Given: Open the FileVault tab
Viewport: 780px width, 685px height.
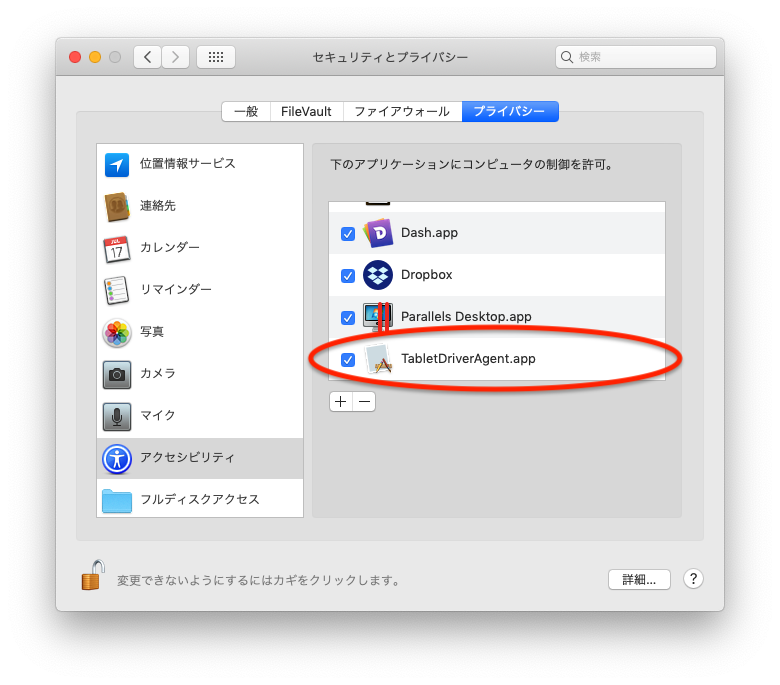Looking at the screenshot, I should pos(306,111).
